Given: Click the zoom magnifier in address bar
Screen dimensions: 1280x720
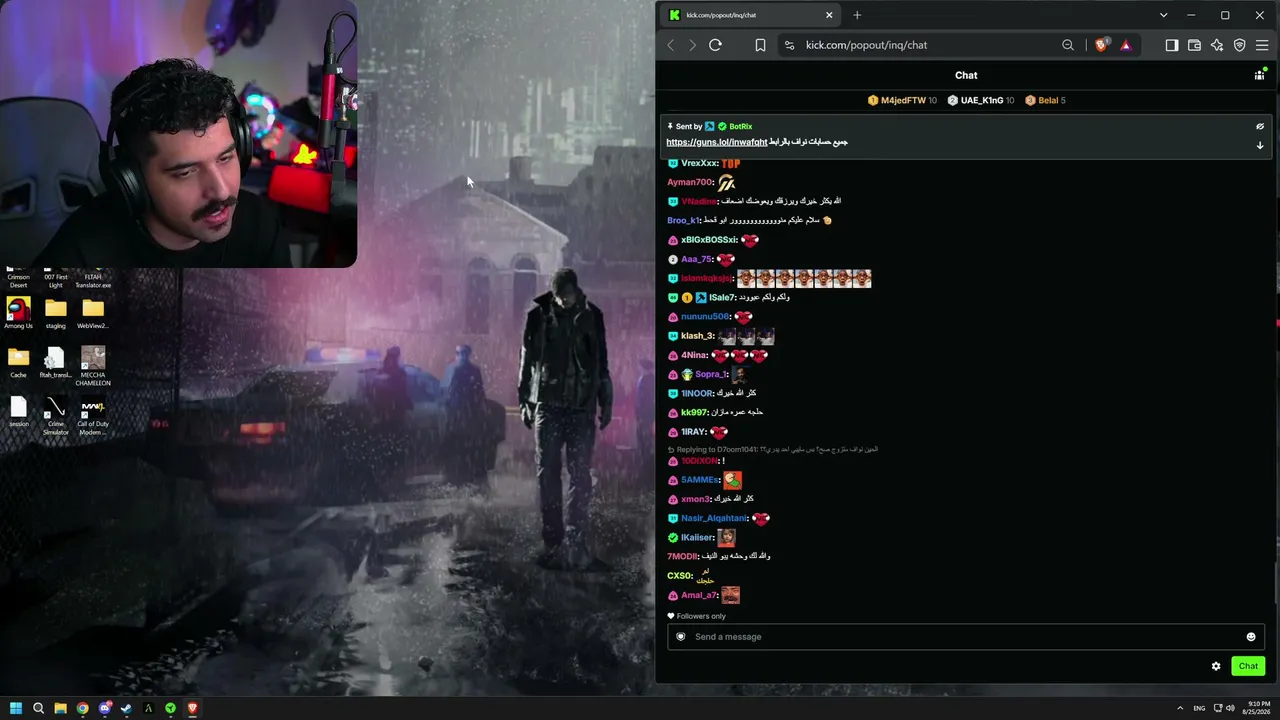Looking at the screenshot, I should 1068,45.
